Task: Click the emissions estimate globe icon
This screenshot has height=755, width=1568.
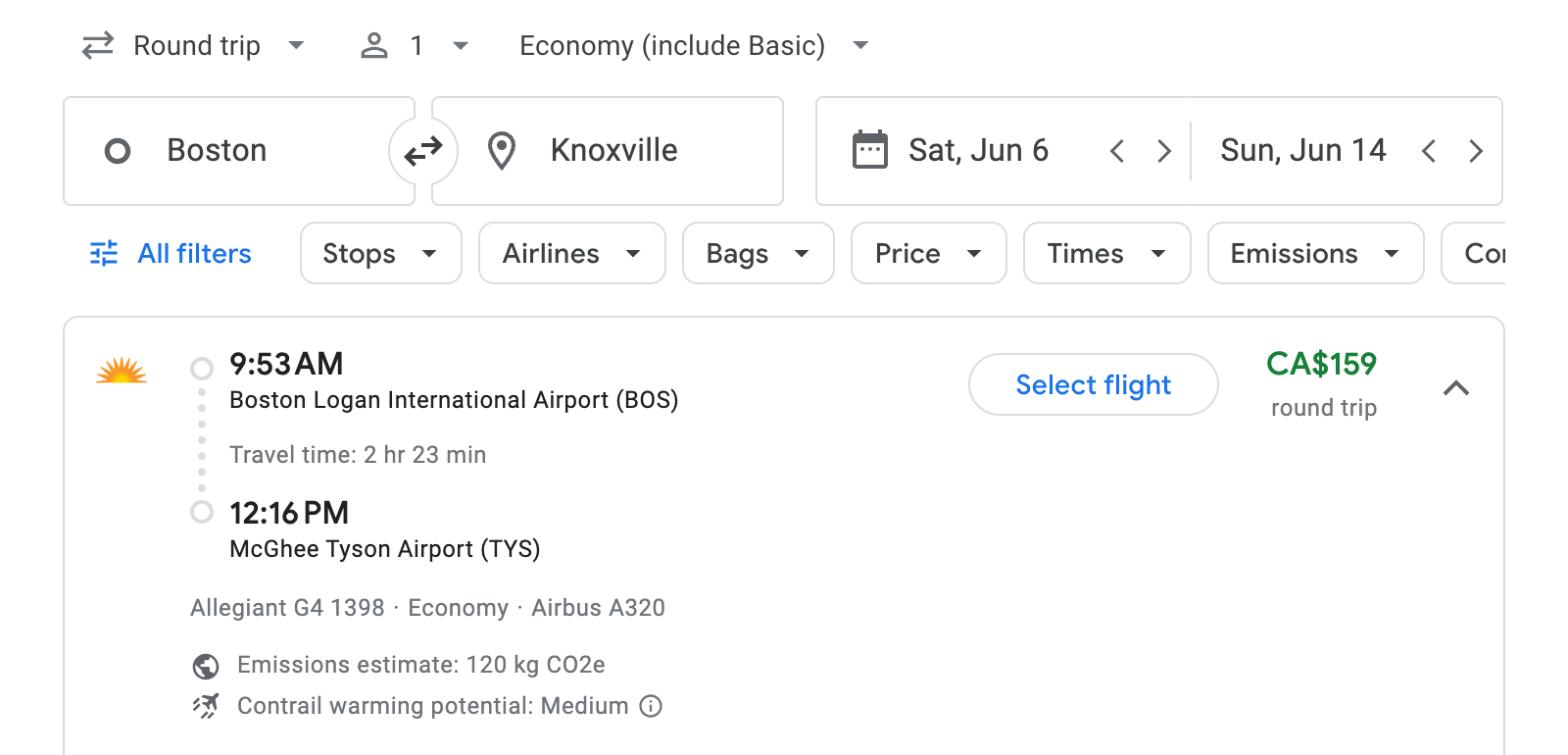Action: click(x=204, y=665)
